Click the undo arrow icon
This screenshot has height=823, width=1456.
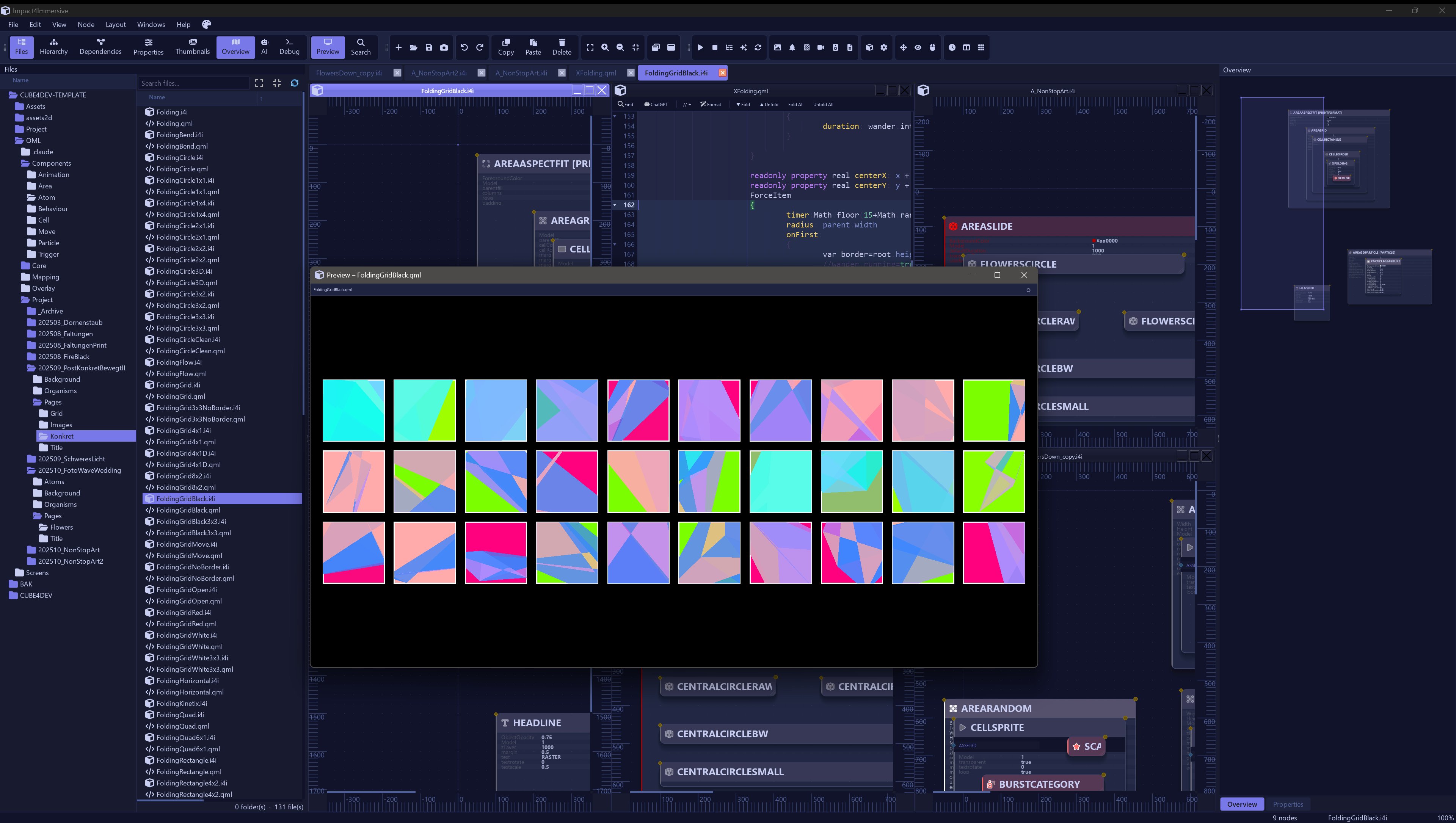(x=464, y=47)
